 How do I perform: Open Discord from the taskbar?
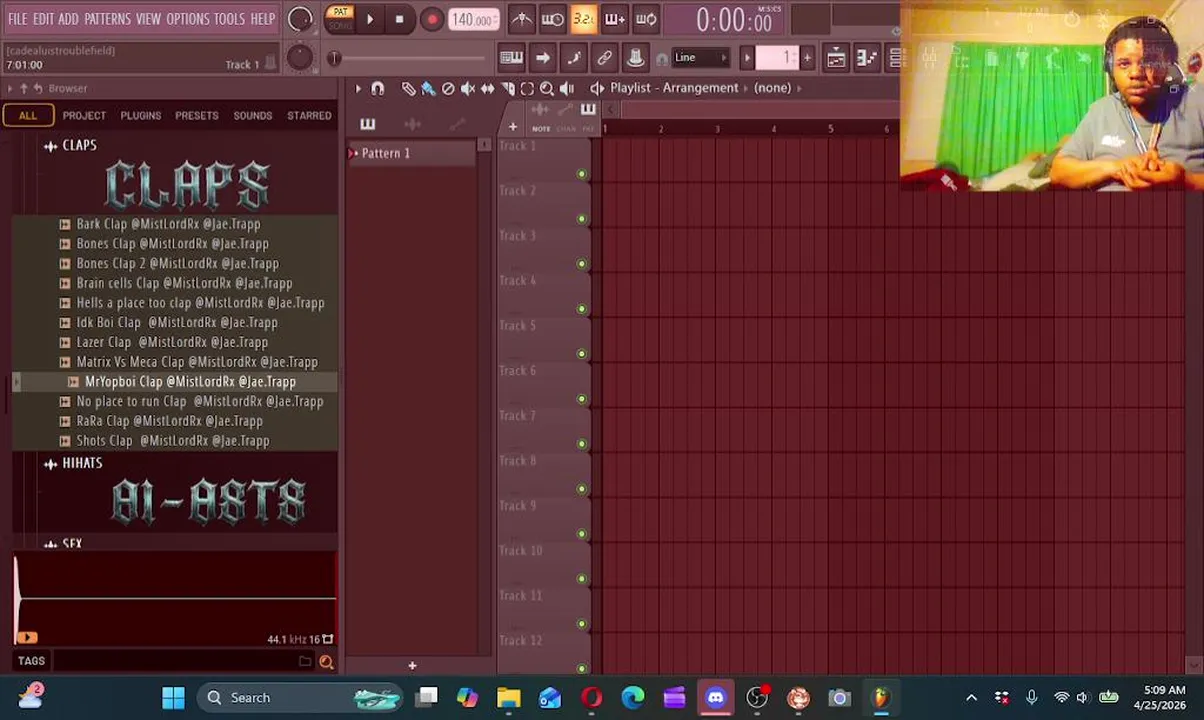click(716, 698)
